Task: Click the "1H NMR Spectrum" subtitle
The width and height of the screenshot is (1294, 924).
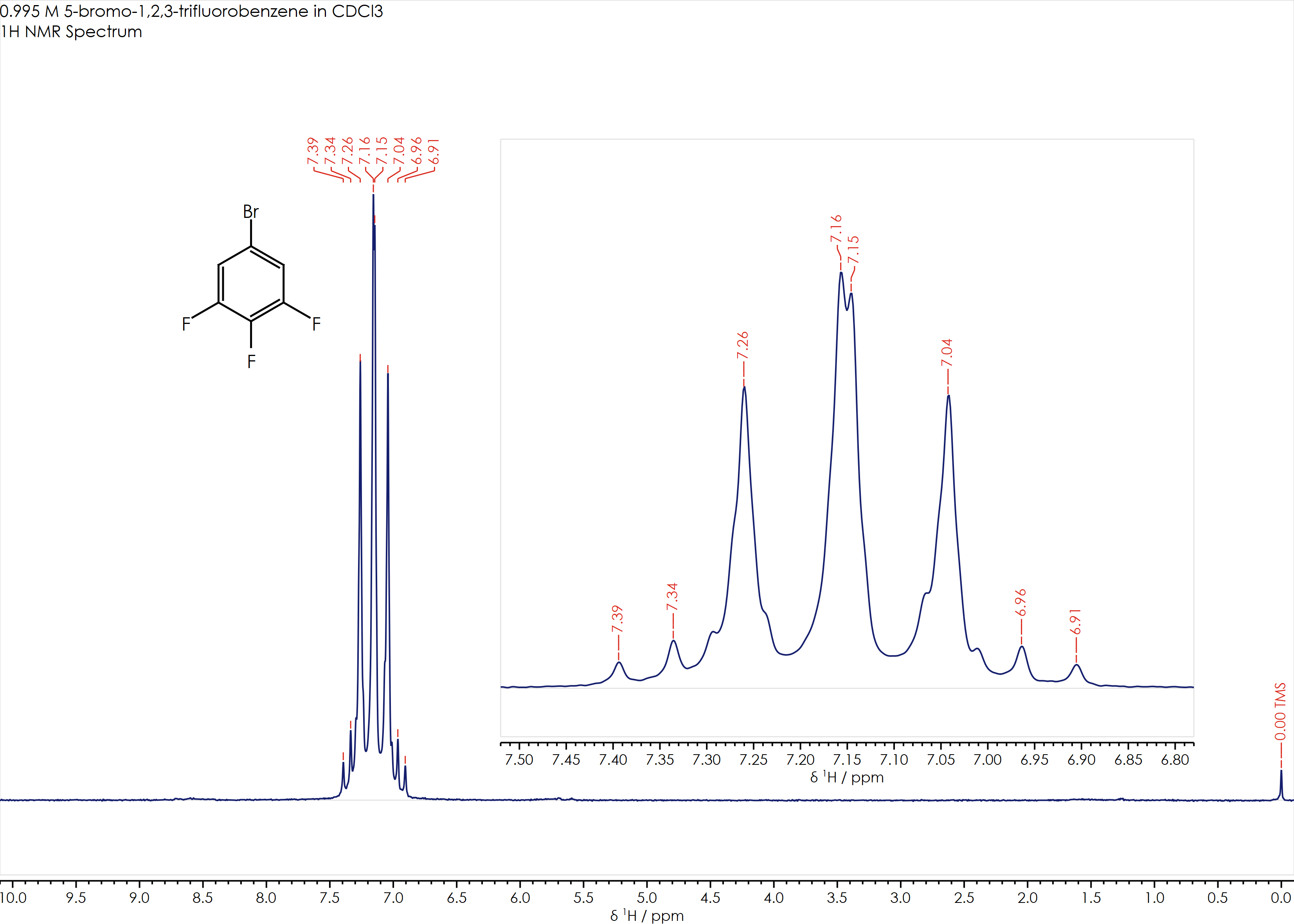Action: pos(71,32)
